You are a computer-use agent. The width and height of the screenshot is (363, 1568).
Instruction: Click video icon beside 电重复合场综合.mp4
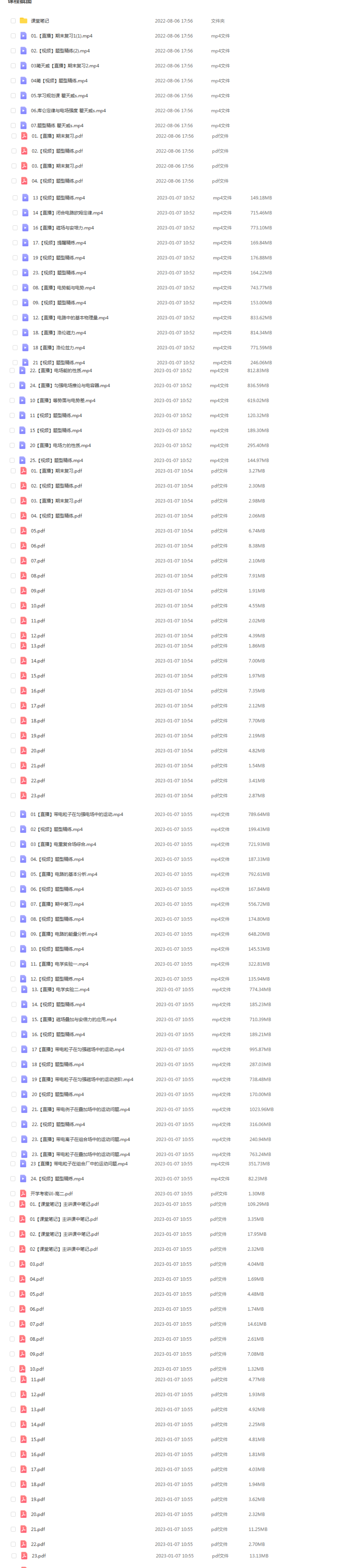pos(23,844)
